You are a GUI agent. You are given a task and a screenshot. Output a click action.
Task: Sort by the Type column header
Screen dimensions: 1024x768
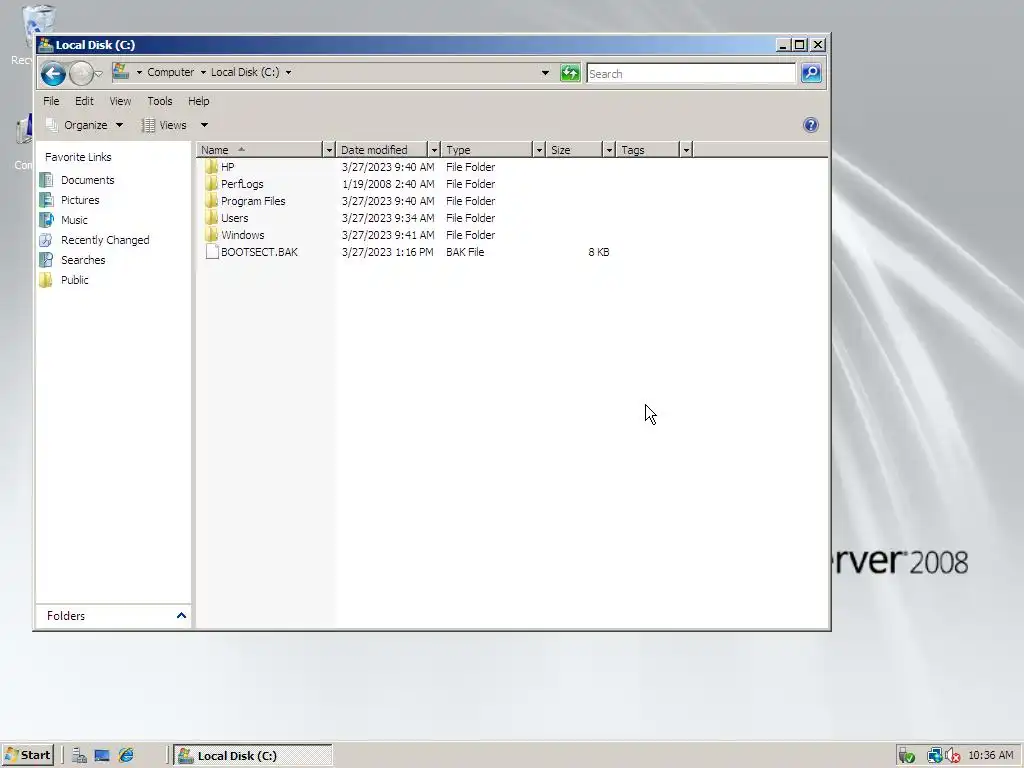click(x=487, y=150)
